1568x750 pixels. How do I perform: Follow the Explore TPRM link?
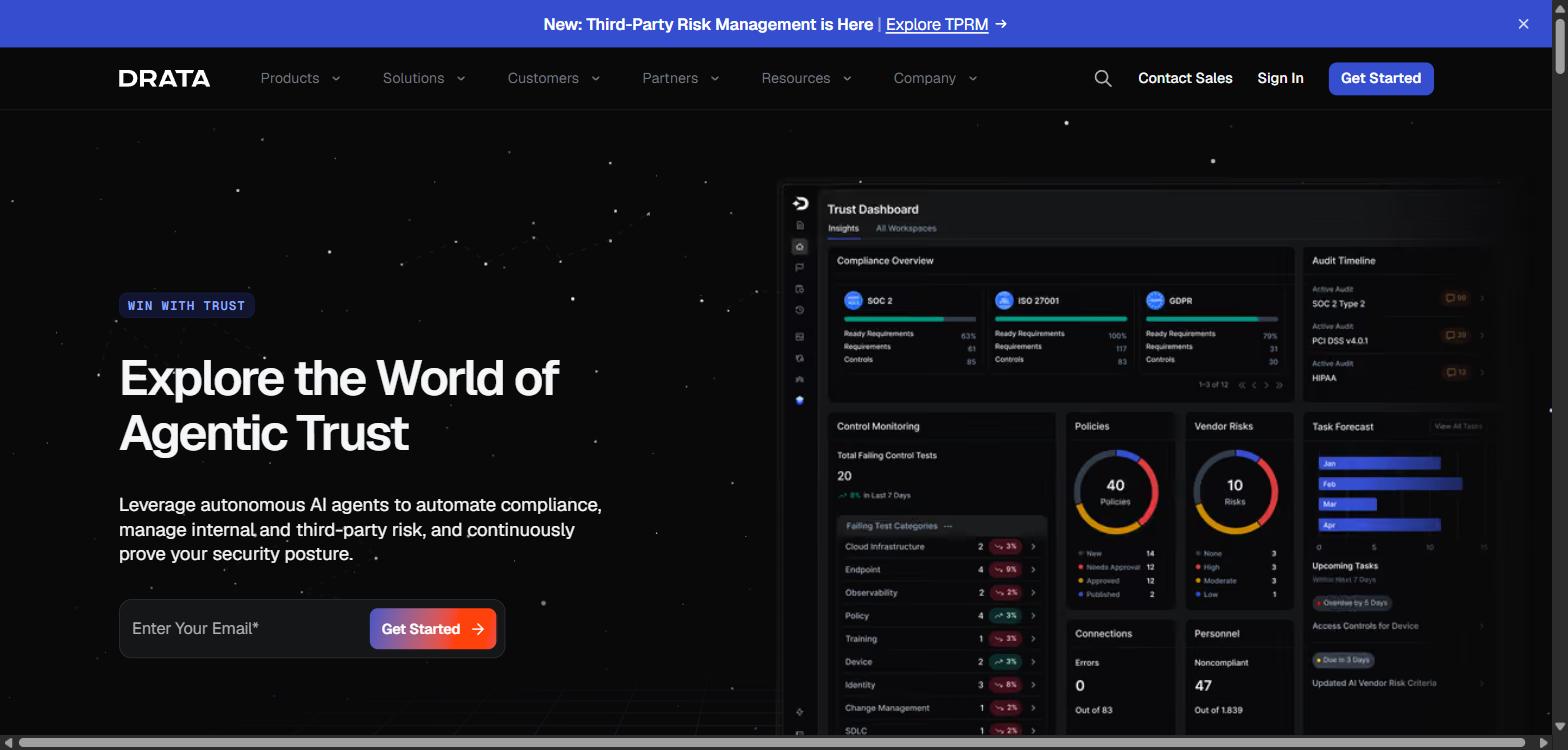click(937, 24)
